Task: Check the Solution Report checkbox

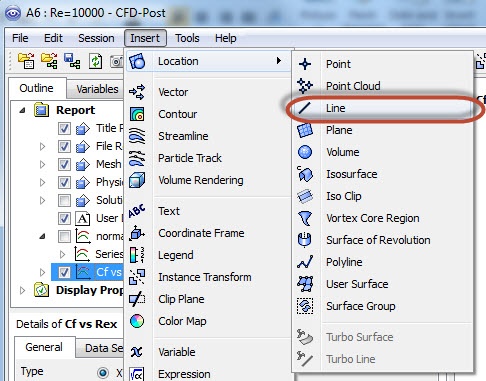Action: 64,200
